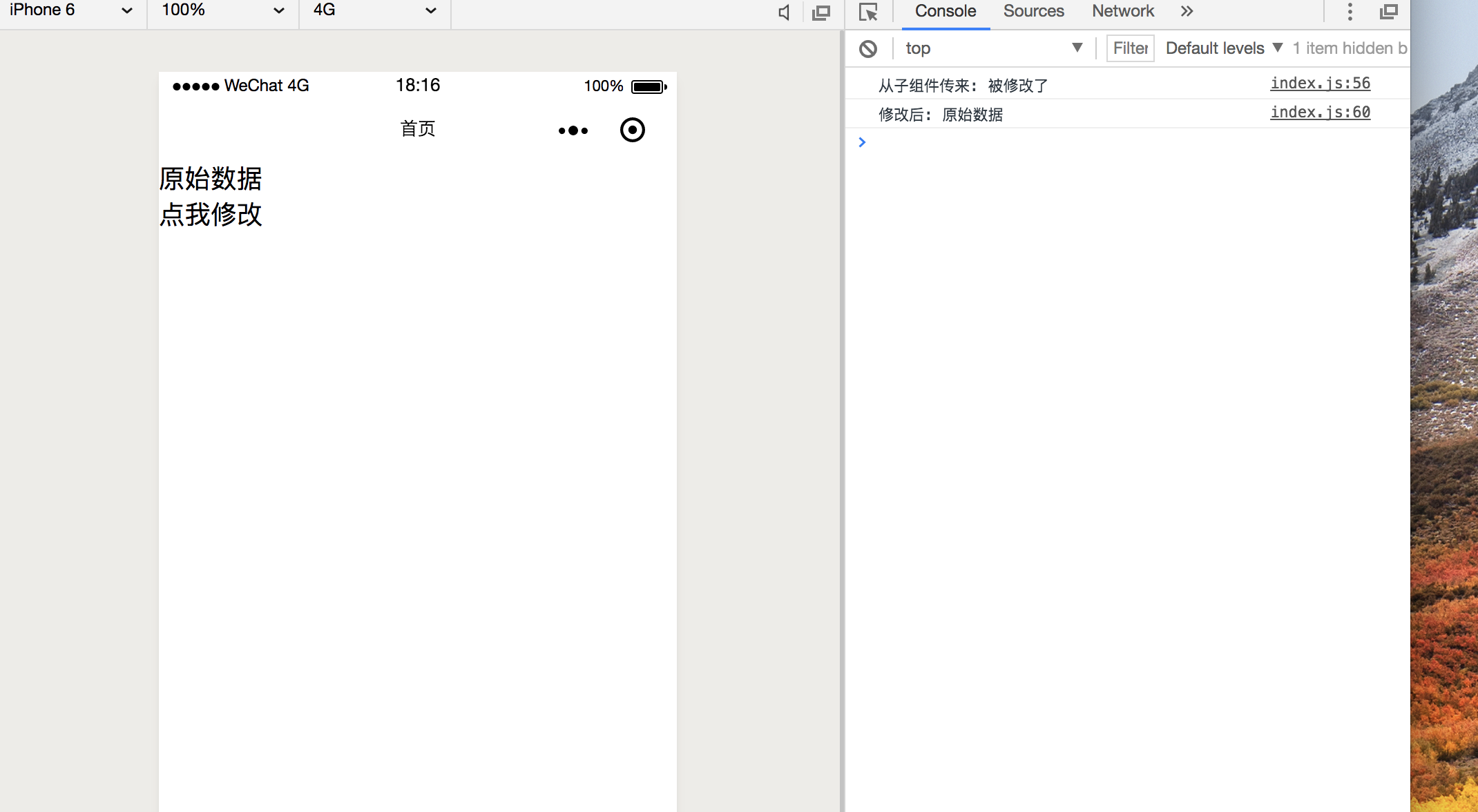This screenshot has height=812, width=1478.
Task: Click the console Filter input field
Action: [x=1129, y=48]
